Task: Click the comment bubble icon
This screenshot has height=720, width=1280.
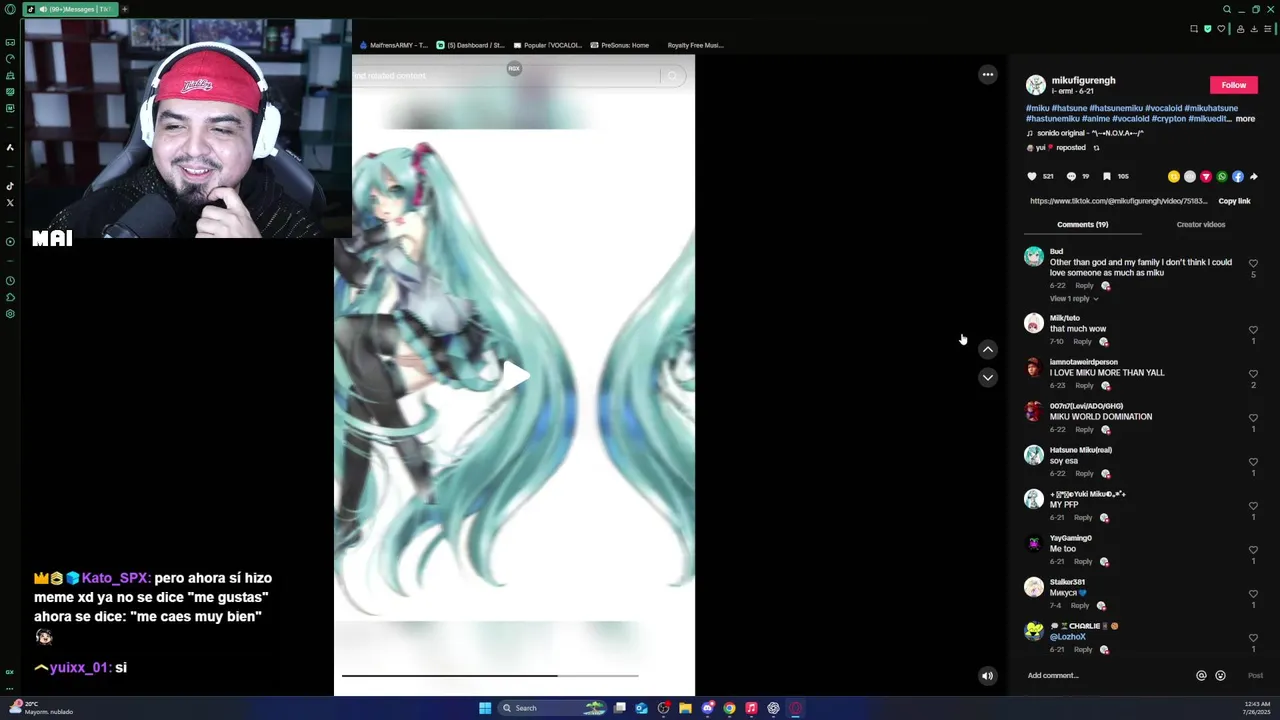Action: [x=1071, y=176]
